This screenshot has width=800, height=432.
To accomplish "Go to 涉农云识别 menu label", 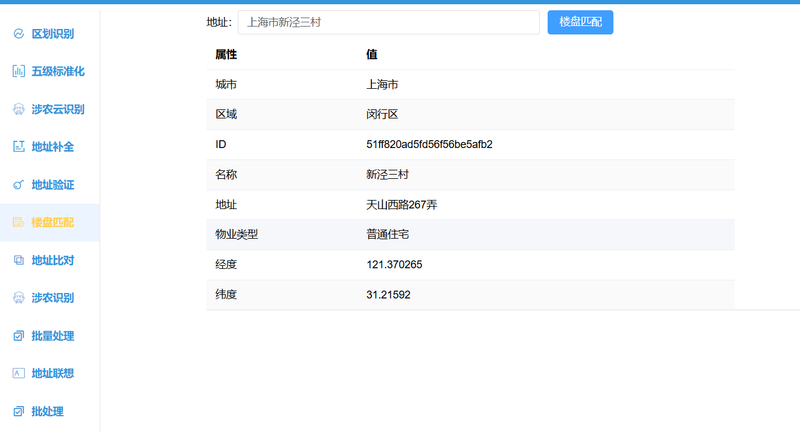I will coord(58,109).
